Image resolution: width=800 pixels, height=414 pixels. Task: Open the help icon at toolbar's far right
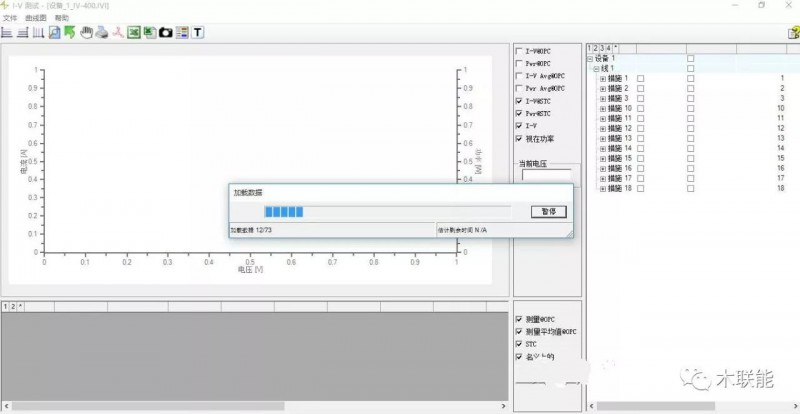(x=793, y=34)
